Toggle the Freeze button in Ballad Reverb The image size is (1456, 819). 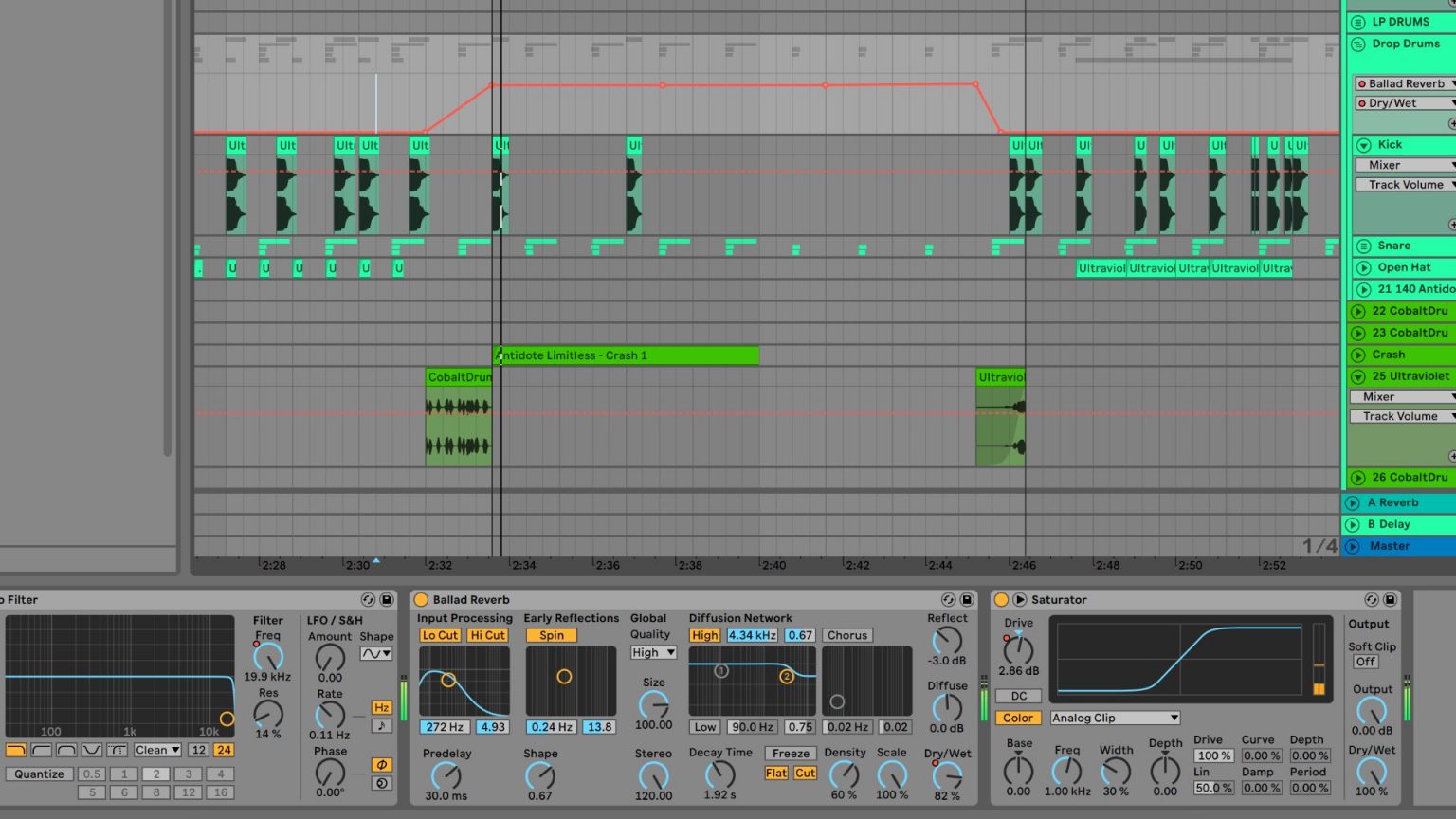(x=790, y=752)
